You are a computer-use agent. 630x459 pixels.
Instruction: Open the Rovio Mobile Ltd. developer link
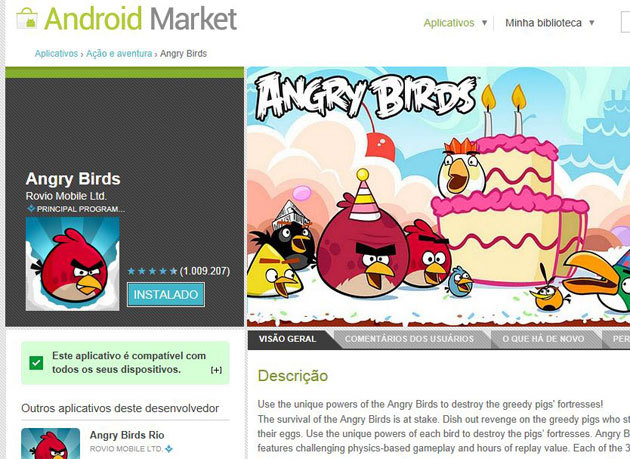tap(66, 196)
